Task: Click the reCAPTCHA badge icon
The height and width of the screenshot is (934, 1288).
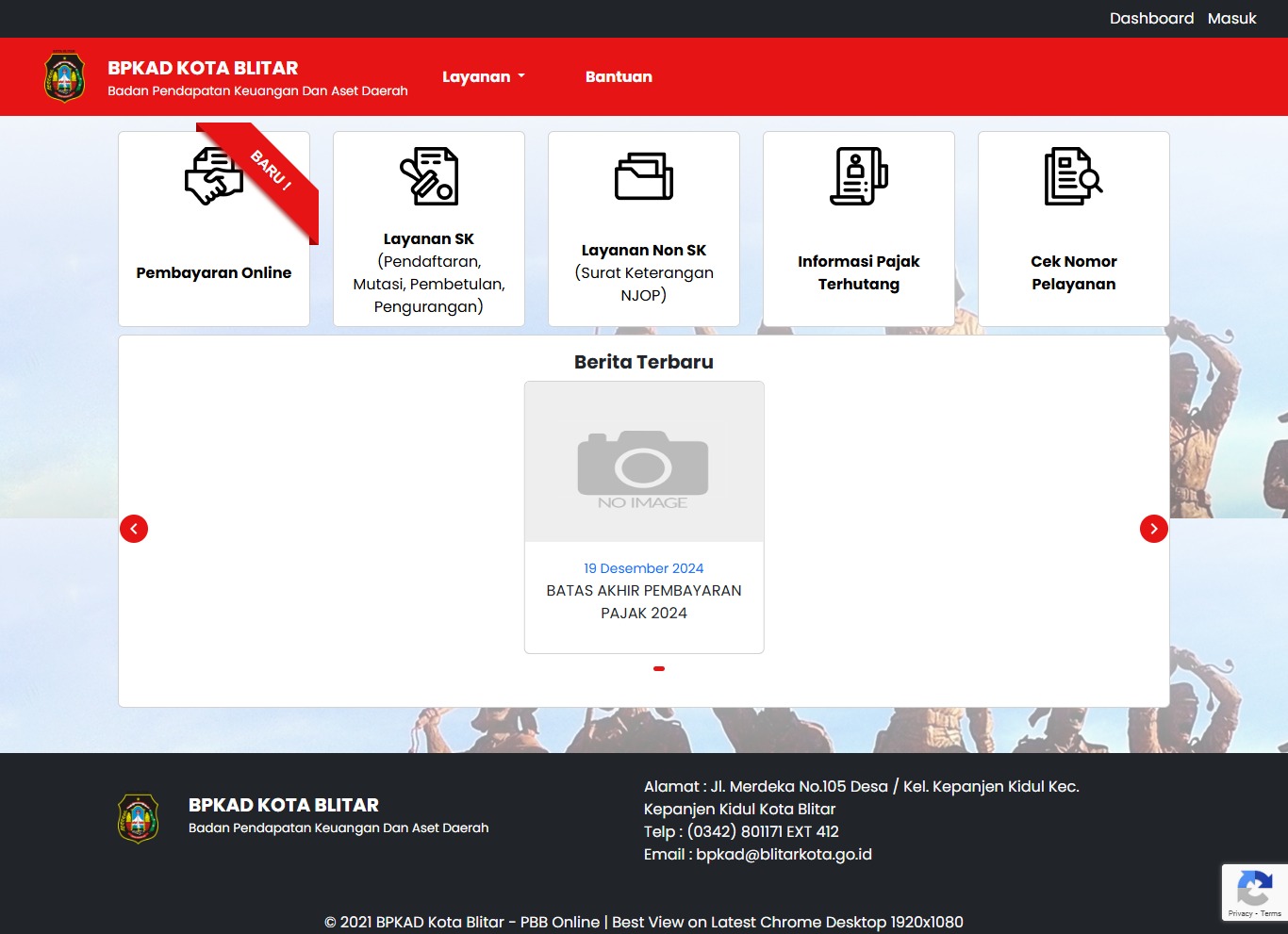Action: [1254, 889]
